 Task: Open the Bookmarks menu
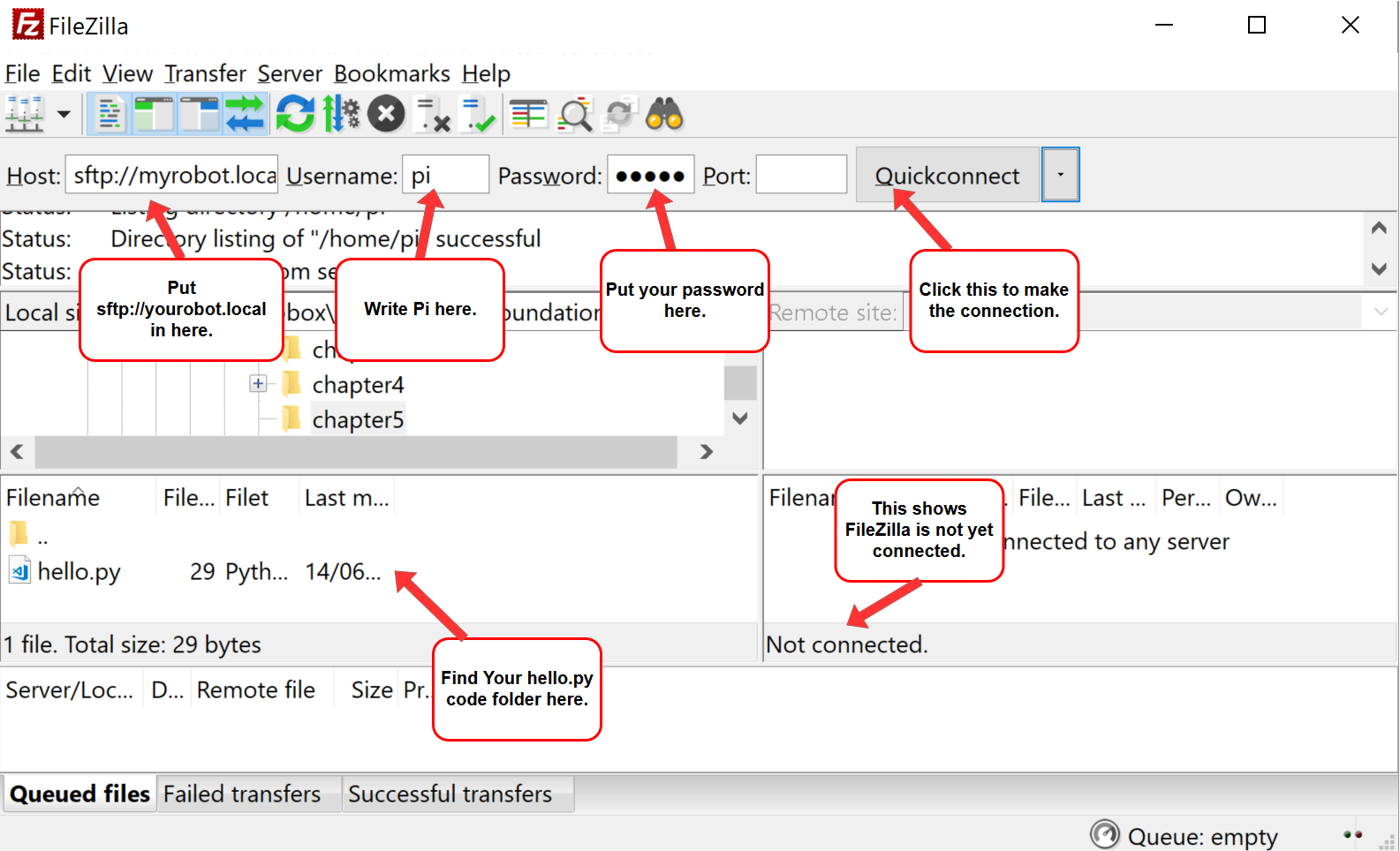[392, 74]
